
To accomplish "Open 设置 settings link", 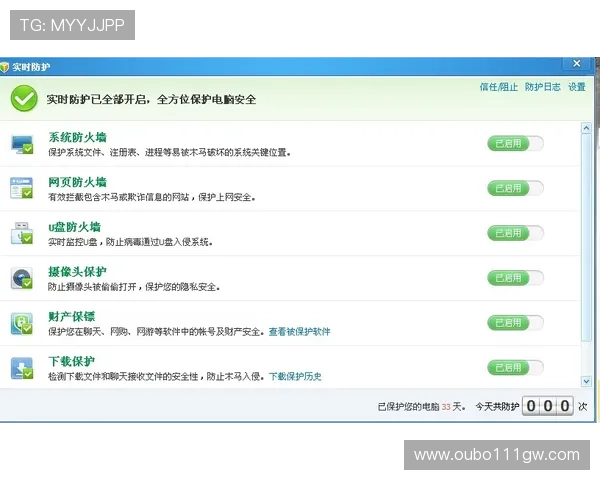I will pyautogui.click(x=577, y=87).
